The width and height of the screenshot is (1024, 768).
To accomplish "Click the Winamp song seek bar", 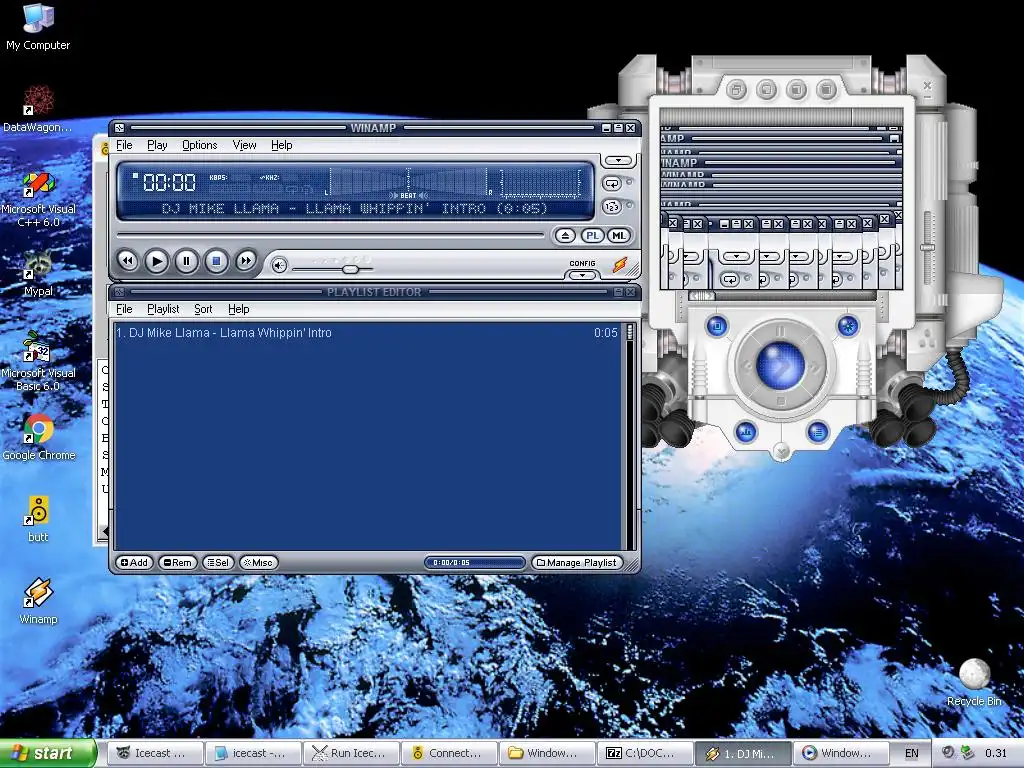I will [x=330, y=234].
